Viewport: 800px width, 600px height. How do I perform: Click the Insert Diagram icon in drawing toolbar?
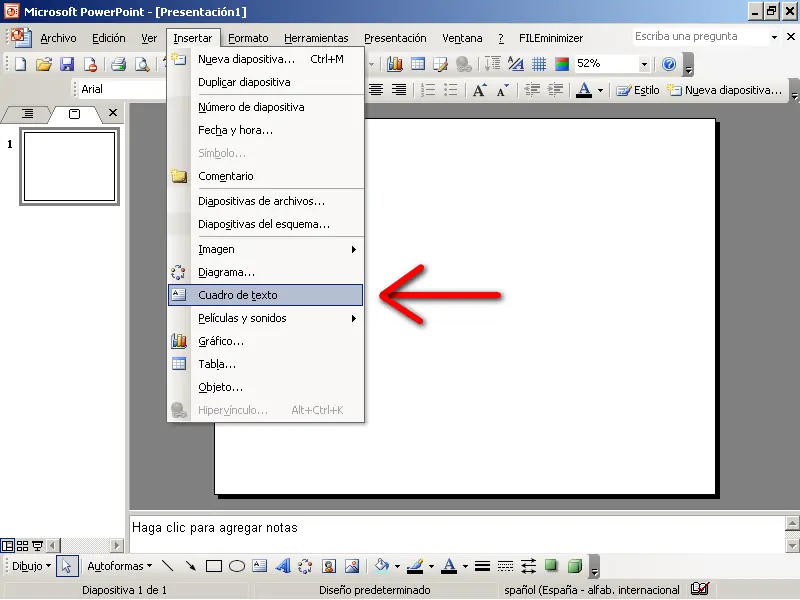[x=305, y=566]
